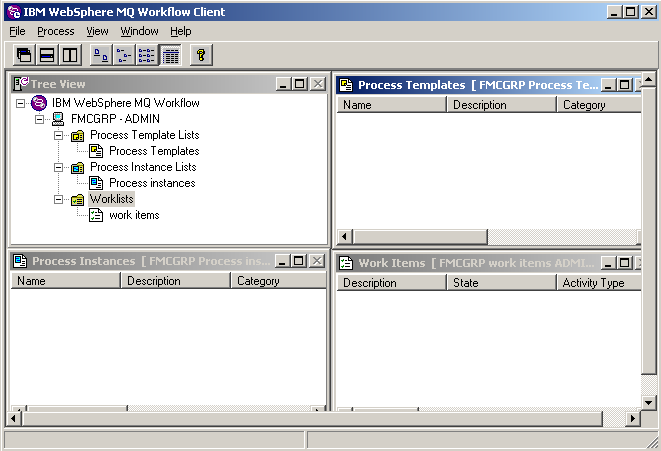The width and height of the screenshot is (661, 451).
Task: Sort Work Items by State column header
Action: click(x=501, y=283)
